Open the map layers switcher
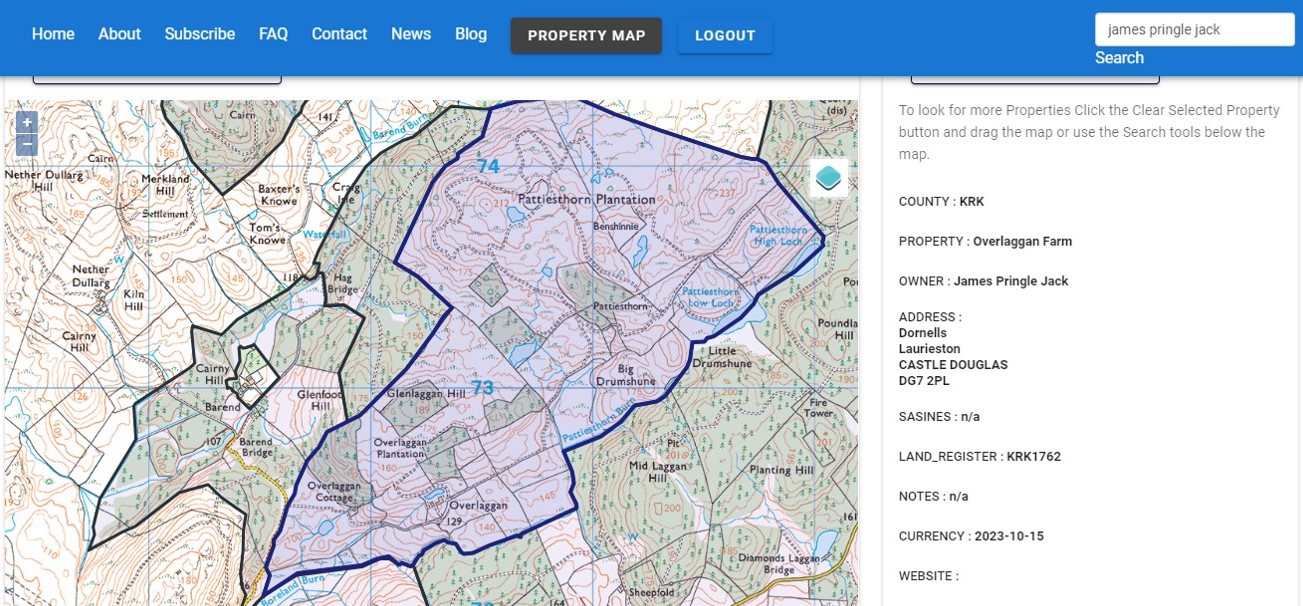Screen dimensions: 1303x606 (x=828, y=179)
